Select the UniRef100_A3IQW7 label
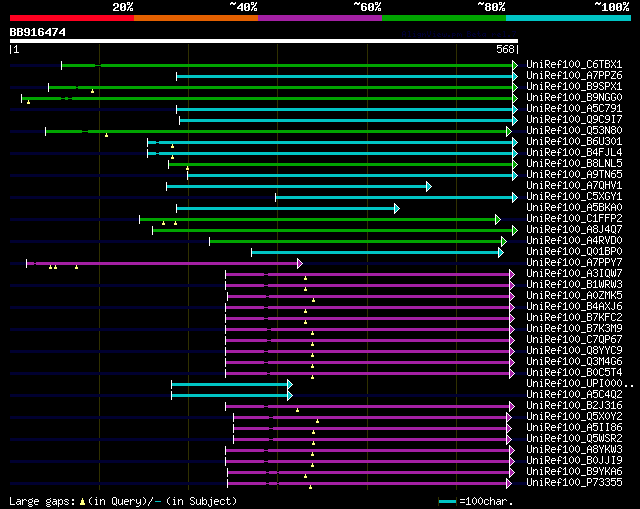Image resolution: width=640 pixels, height=509 pixels. (574, 274)
